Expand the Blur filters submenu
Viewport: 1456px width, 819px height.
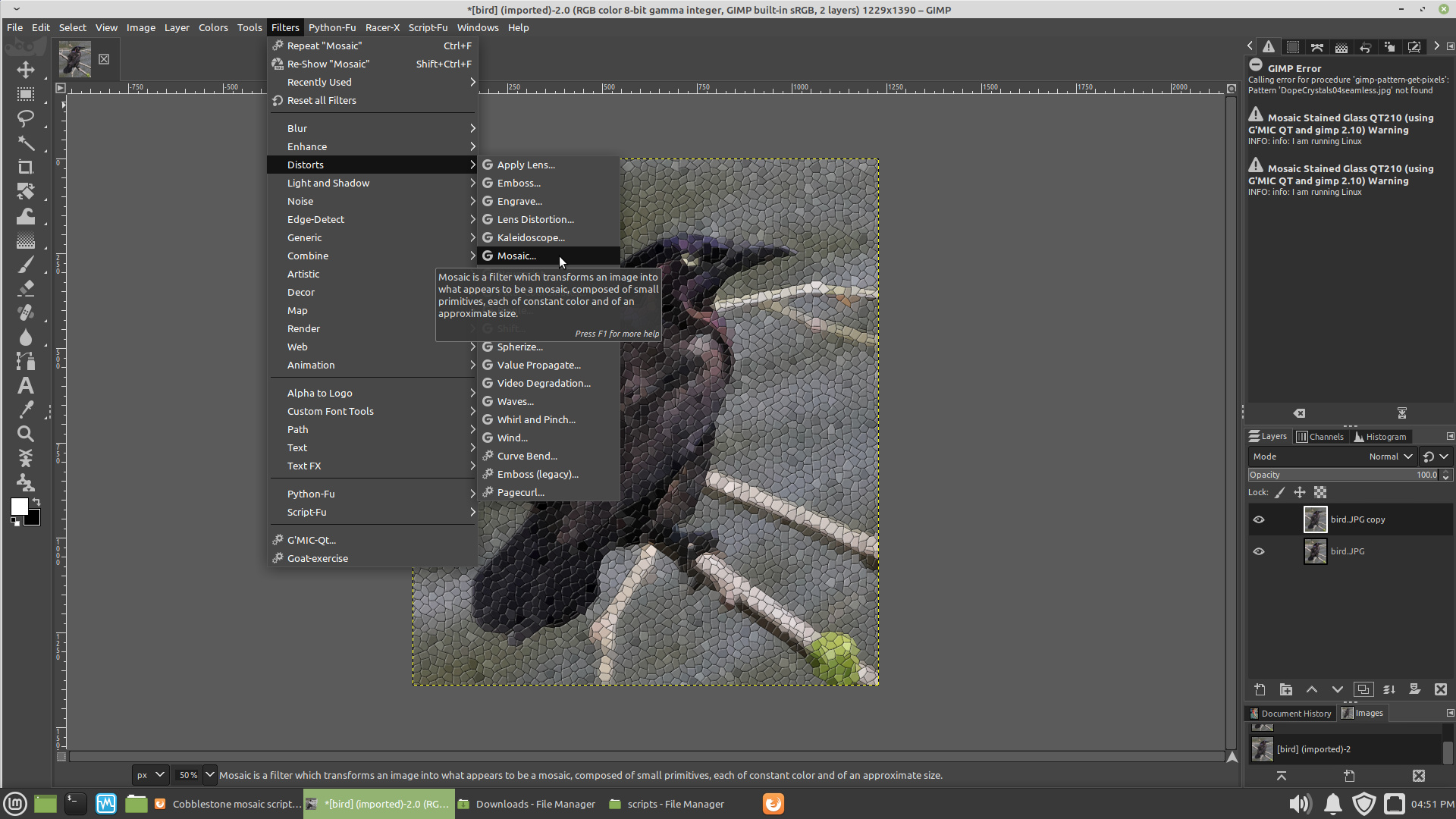373,128
